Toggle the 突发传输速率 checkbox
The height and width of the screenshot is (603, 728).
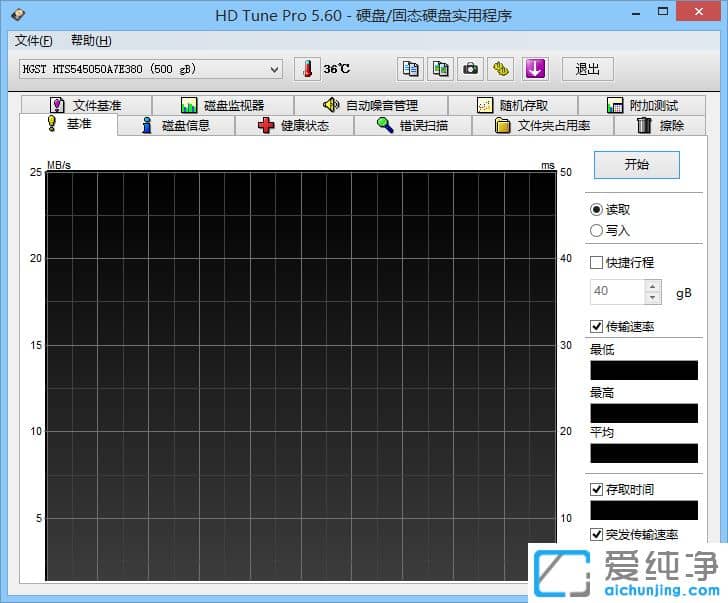pos(596,534)
